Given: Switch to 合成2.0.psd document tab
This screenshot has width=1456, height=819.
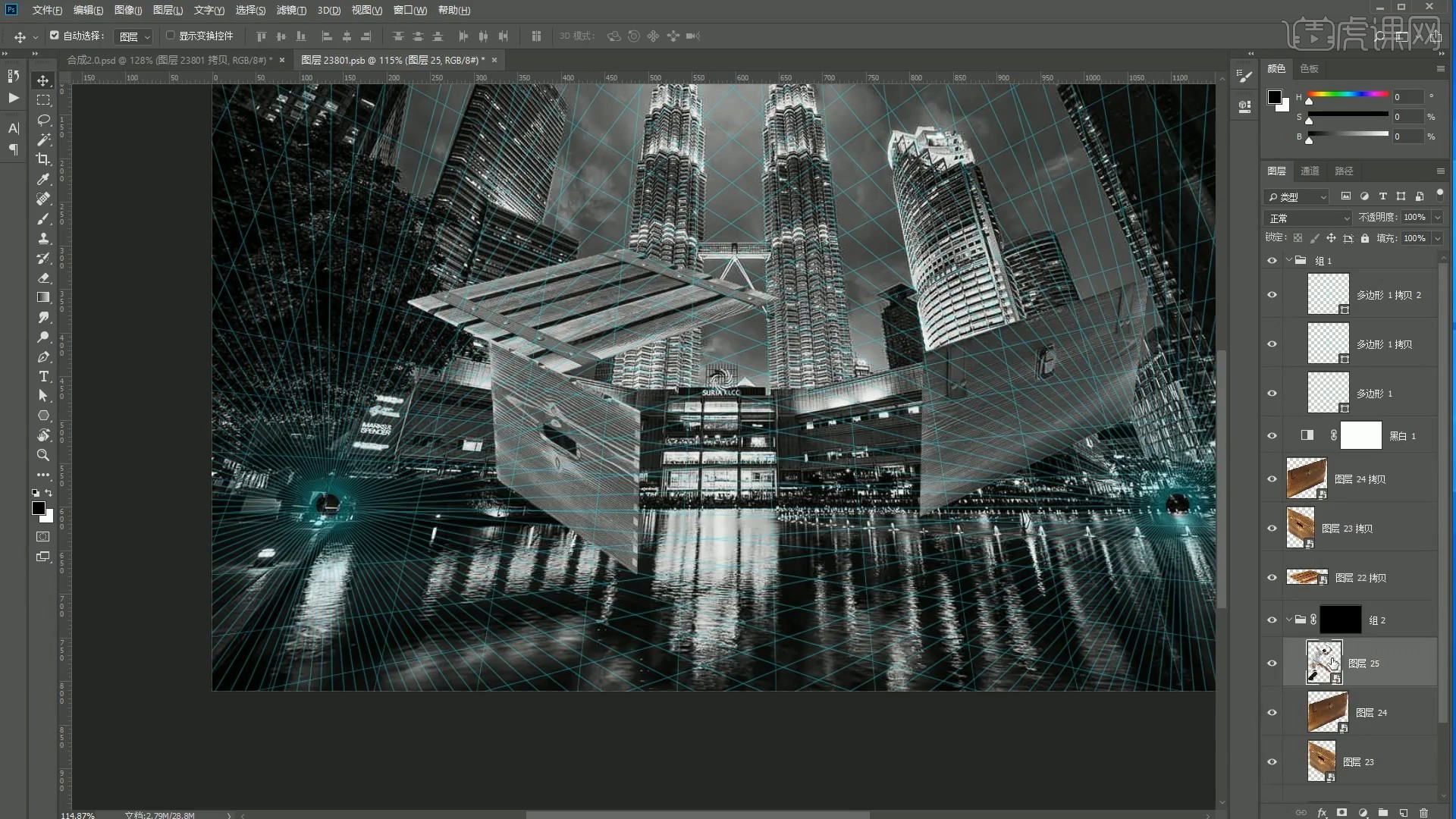Looking at the screenshot, I should pos(169,60).
